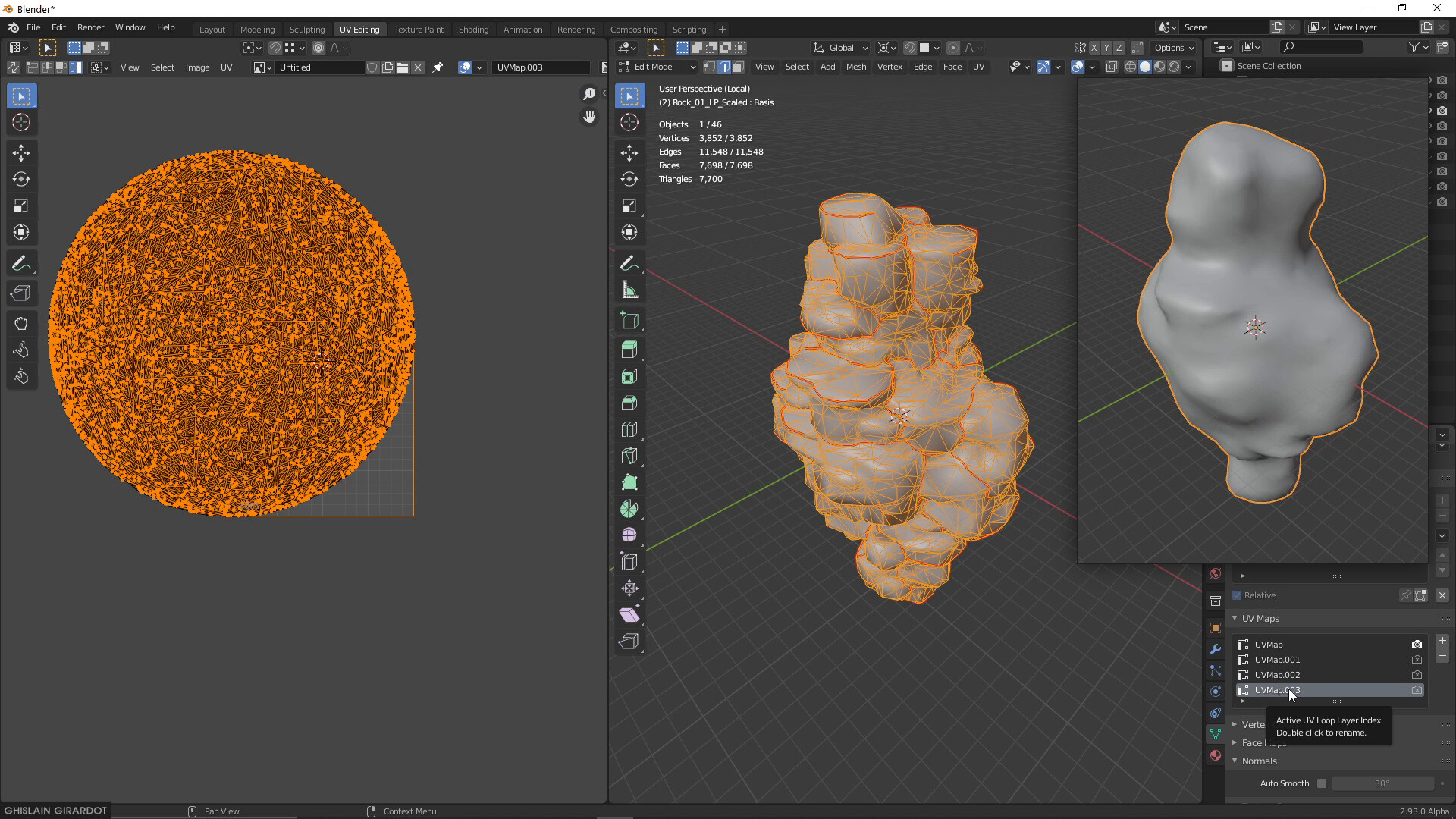1456x819 pixels.
Task: Set UVMap.001 active for render
Action: [x=1417, y=660]
